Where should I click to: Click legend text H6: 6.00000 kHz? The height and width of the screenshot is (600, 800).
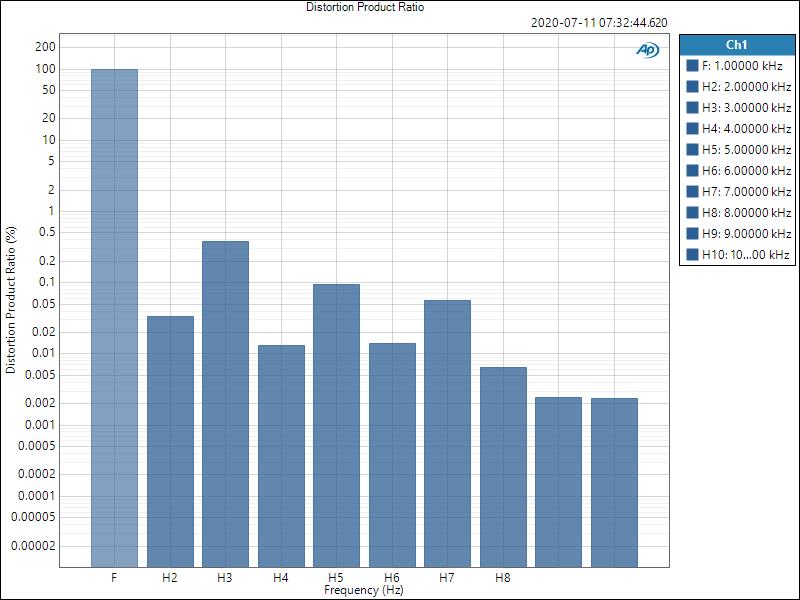point(746,170)
